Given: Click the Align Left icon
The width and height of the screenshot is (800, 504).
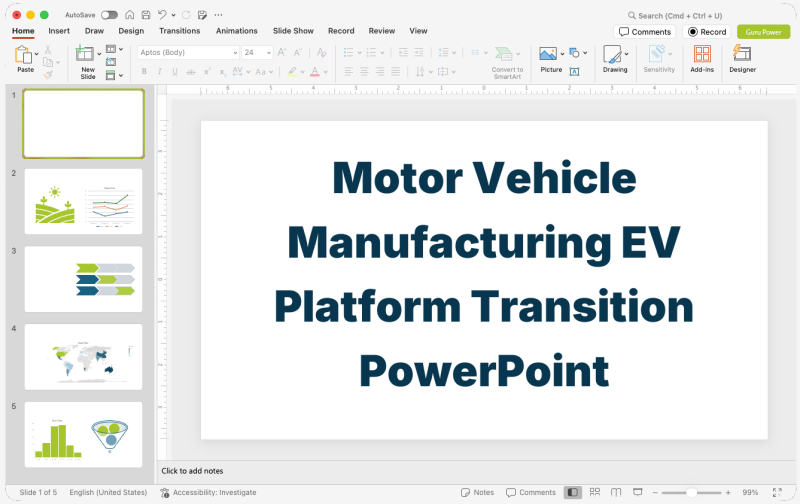Looking at the screenshot, I should tap(348, 72).
